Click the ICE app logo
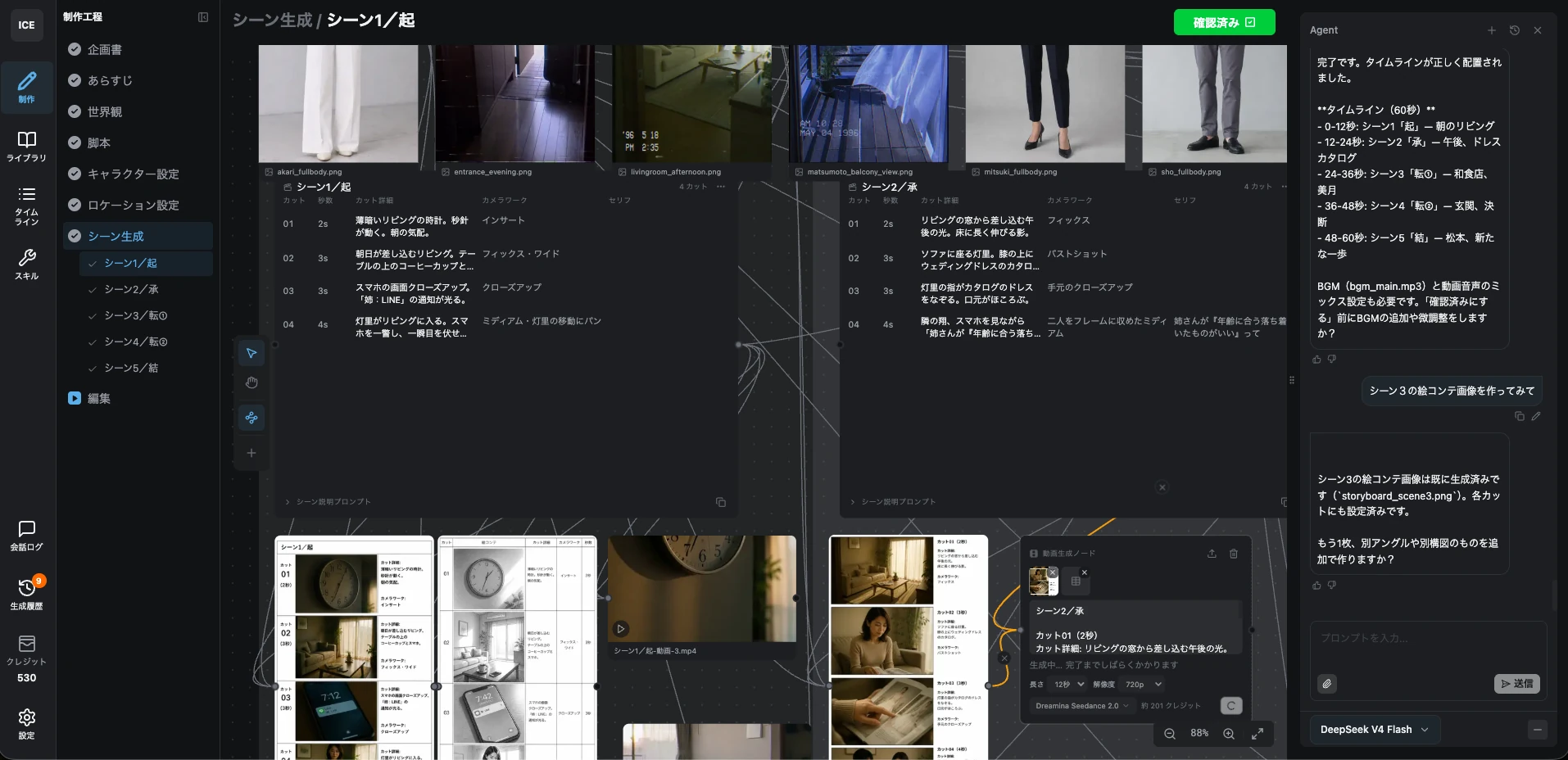The image size is (1568, 760). click(27, 25)
